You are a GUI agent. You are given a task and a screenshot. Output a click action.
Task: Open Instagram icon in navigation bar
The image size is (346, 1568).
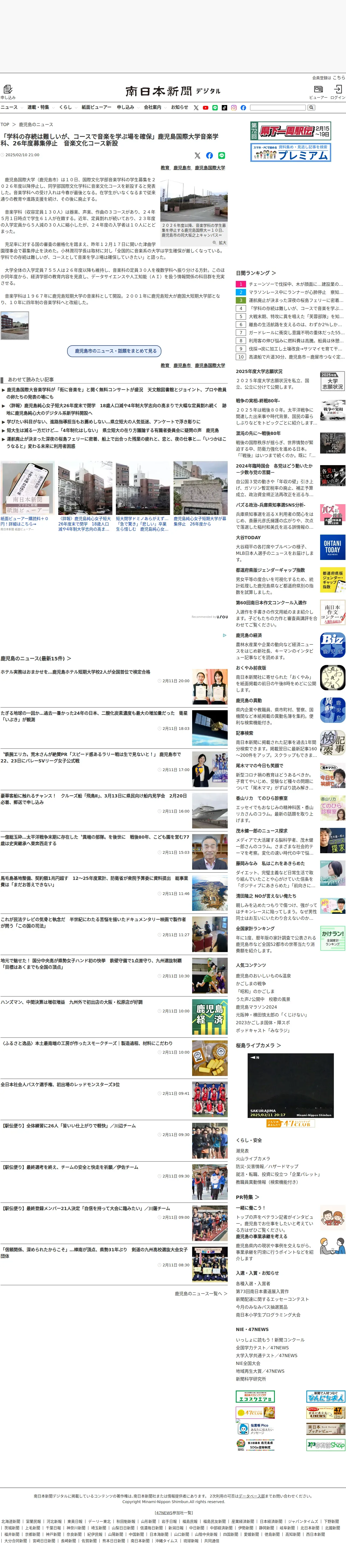point(233,108)
